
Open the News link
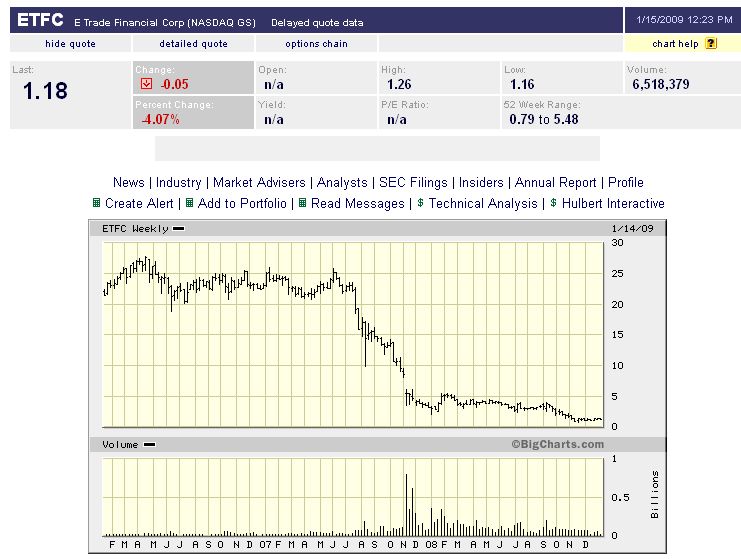pos(128,183)
